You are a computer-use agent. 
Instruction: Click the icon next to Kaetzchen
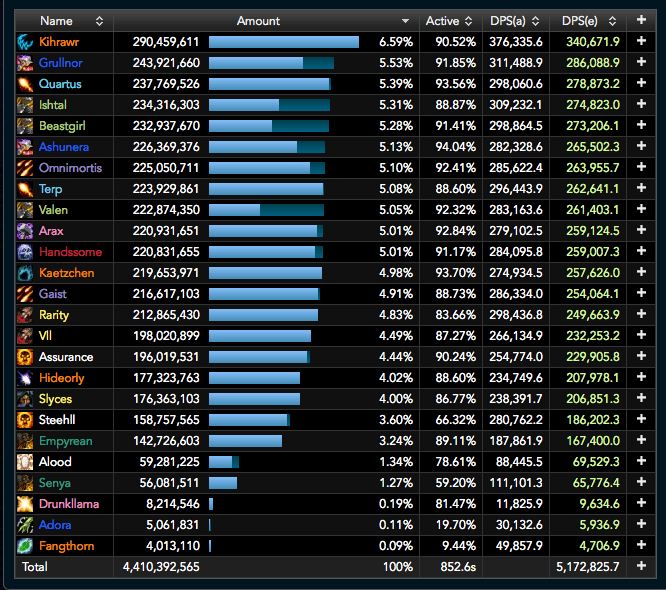[25, 273]
